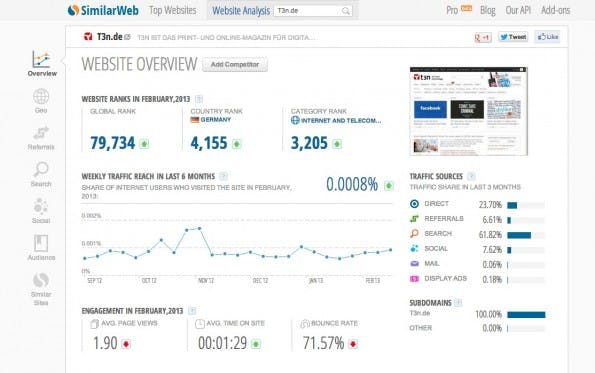Click help icon next to Subdomains
Viewport: 595px width, 373px height.
coord(458,302)
